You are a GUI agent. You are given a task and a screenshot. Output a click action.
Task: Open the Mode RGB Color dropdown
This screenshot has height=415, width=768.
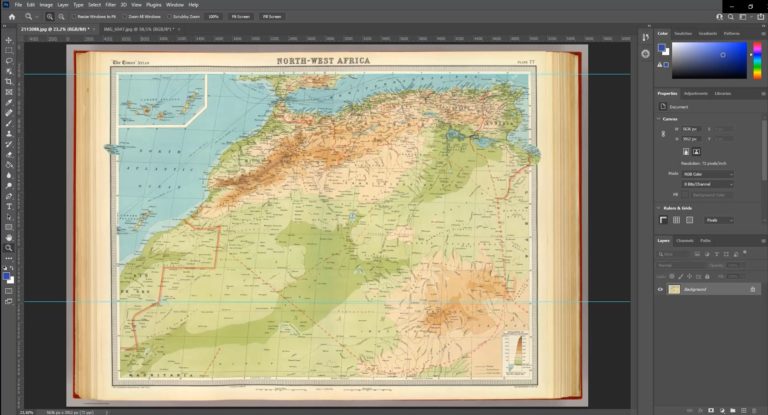tap(708, 174)
